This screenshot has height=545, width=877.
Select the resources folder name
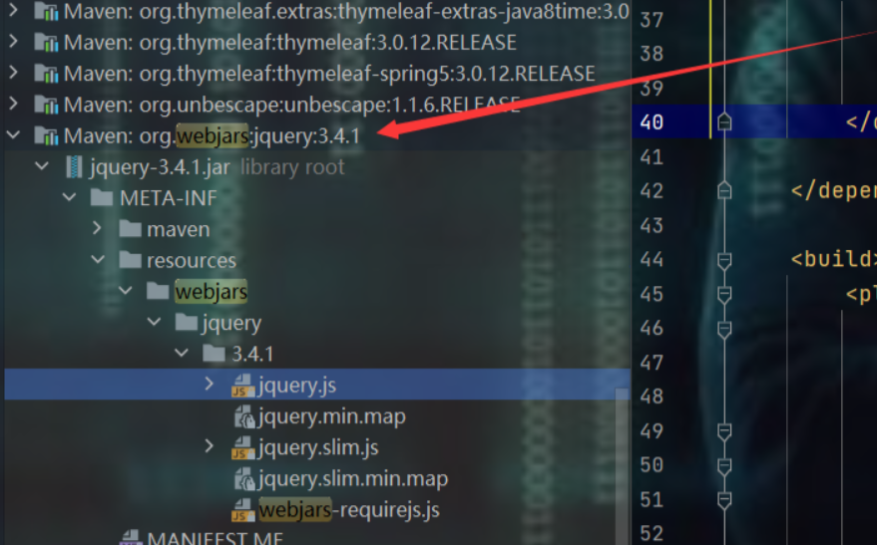191,260
